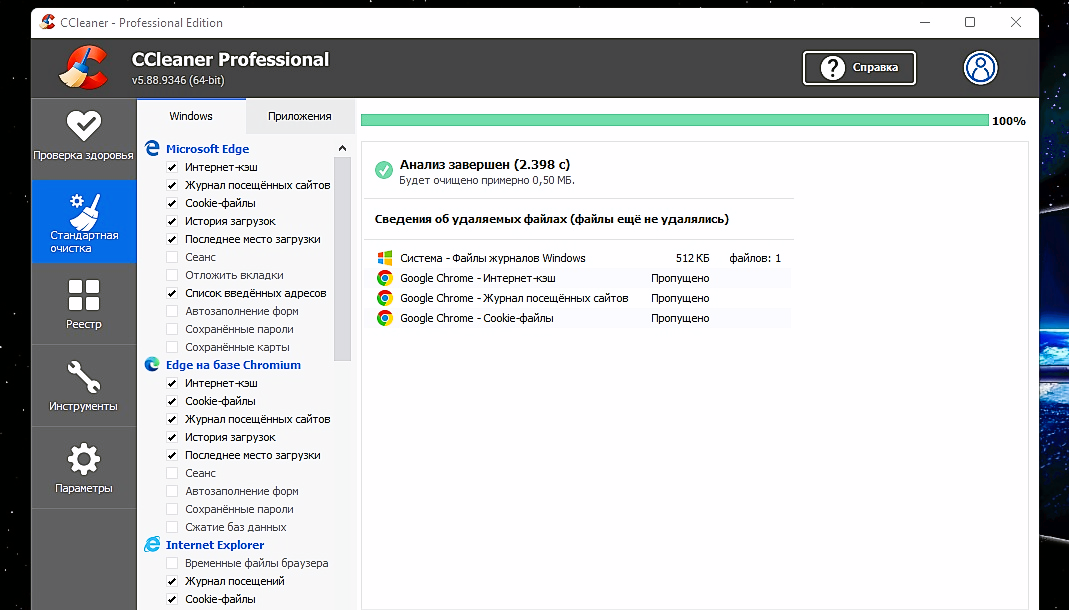
Task: Open the Registry (Реестр) section
Action: [x=83, y=304]
